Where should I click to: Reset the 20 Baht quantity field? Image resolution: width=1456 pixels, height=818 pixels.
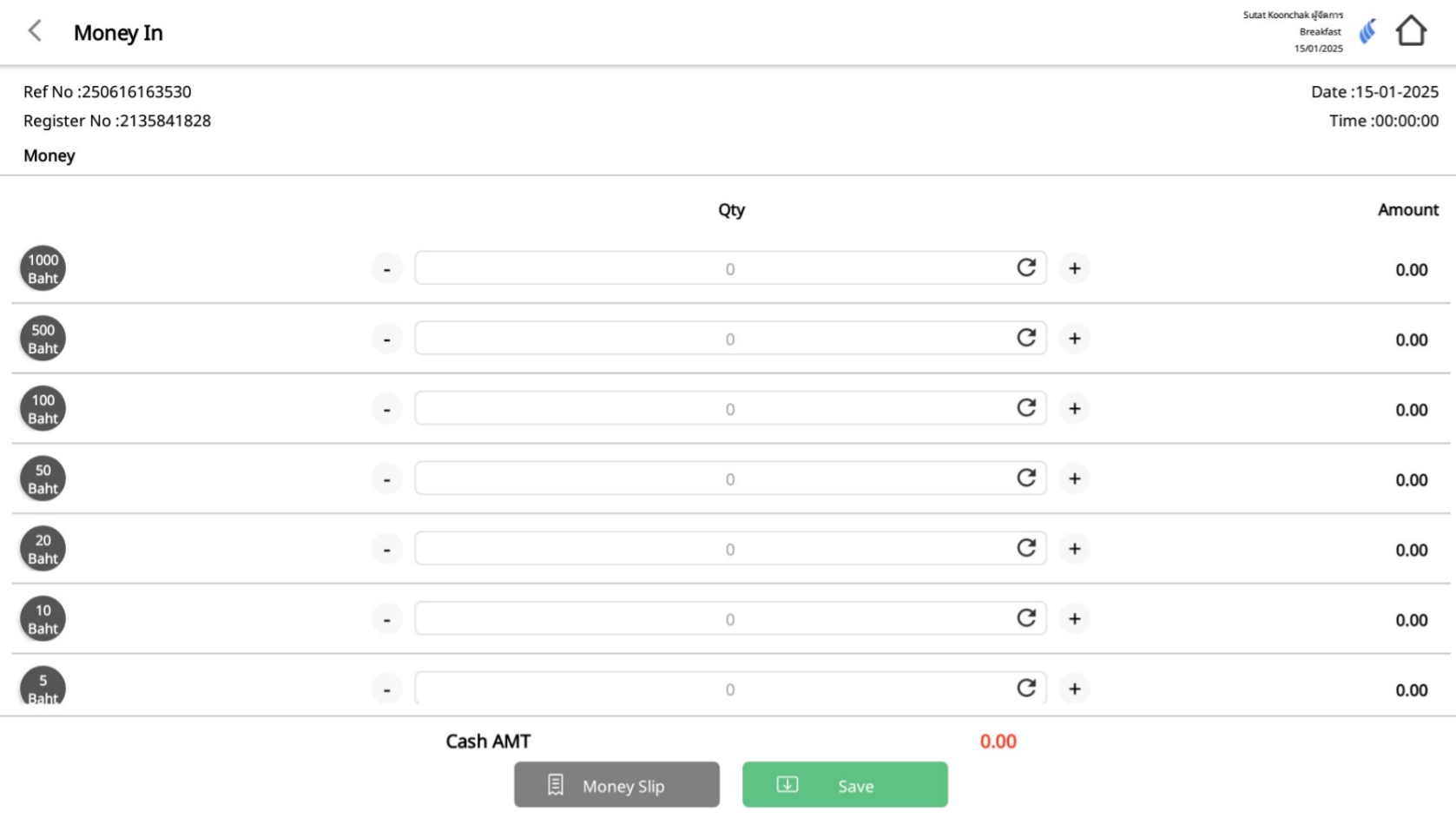click(x=1026, y=549)
